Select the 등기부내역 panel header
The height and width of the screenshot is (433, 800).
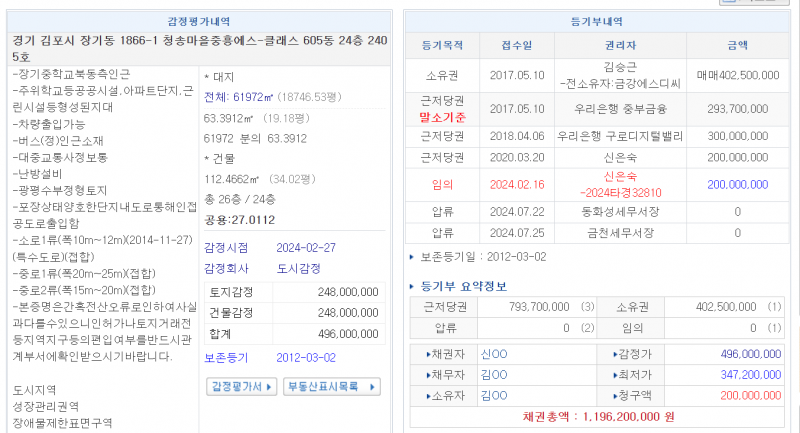click(x=600, y=21)
